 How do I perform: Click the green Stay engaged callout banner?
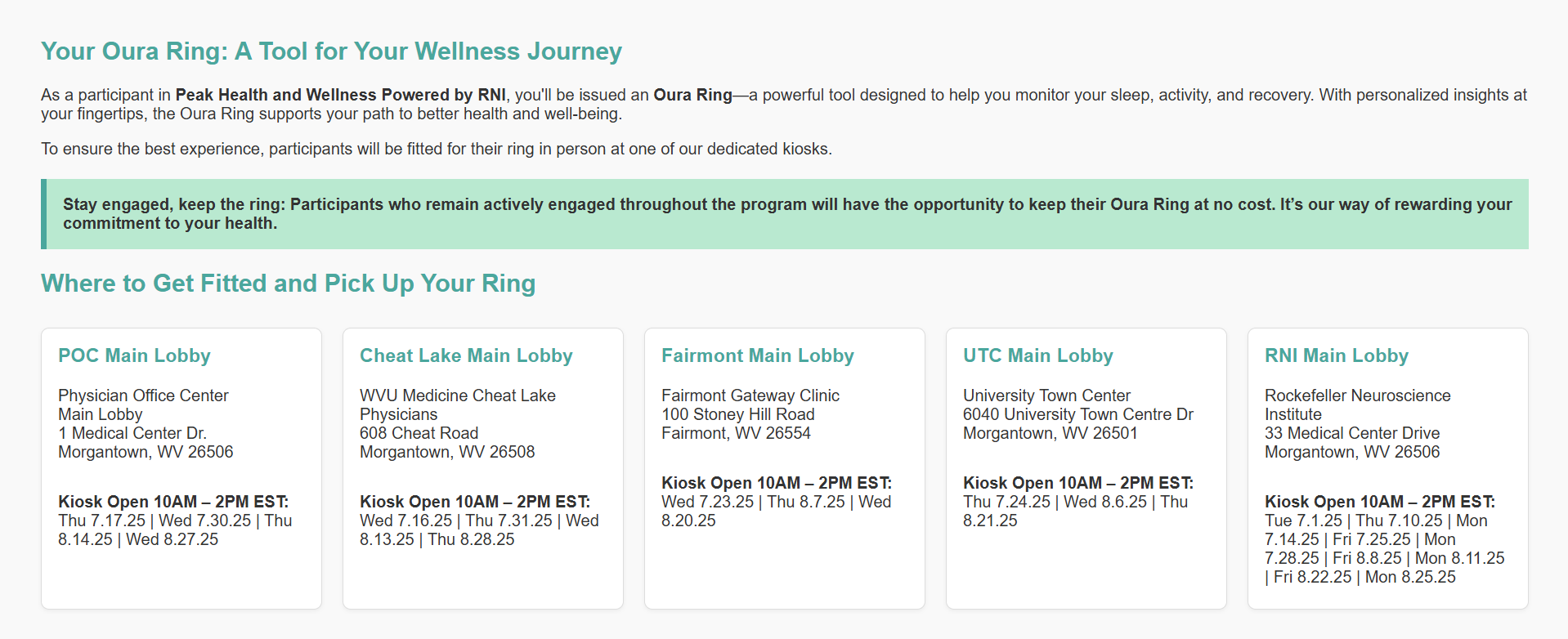tap(785, 214)
